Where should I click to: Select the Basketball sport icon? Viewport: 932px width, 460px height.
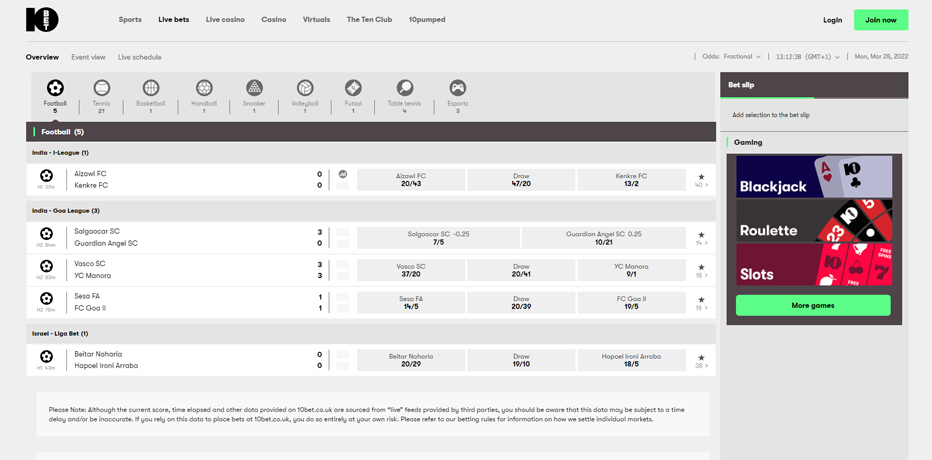pyautogui.click(x=151, y=89)
